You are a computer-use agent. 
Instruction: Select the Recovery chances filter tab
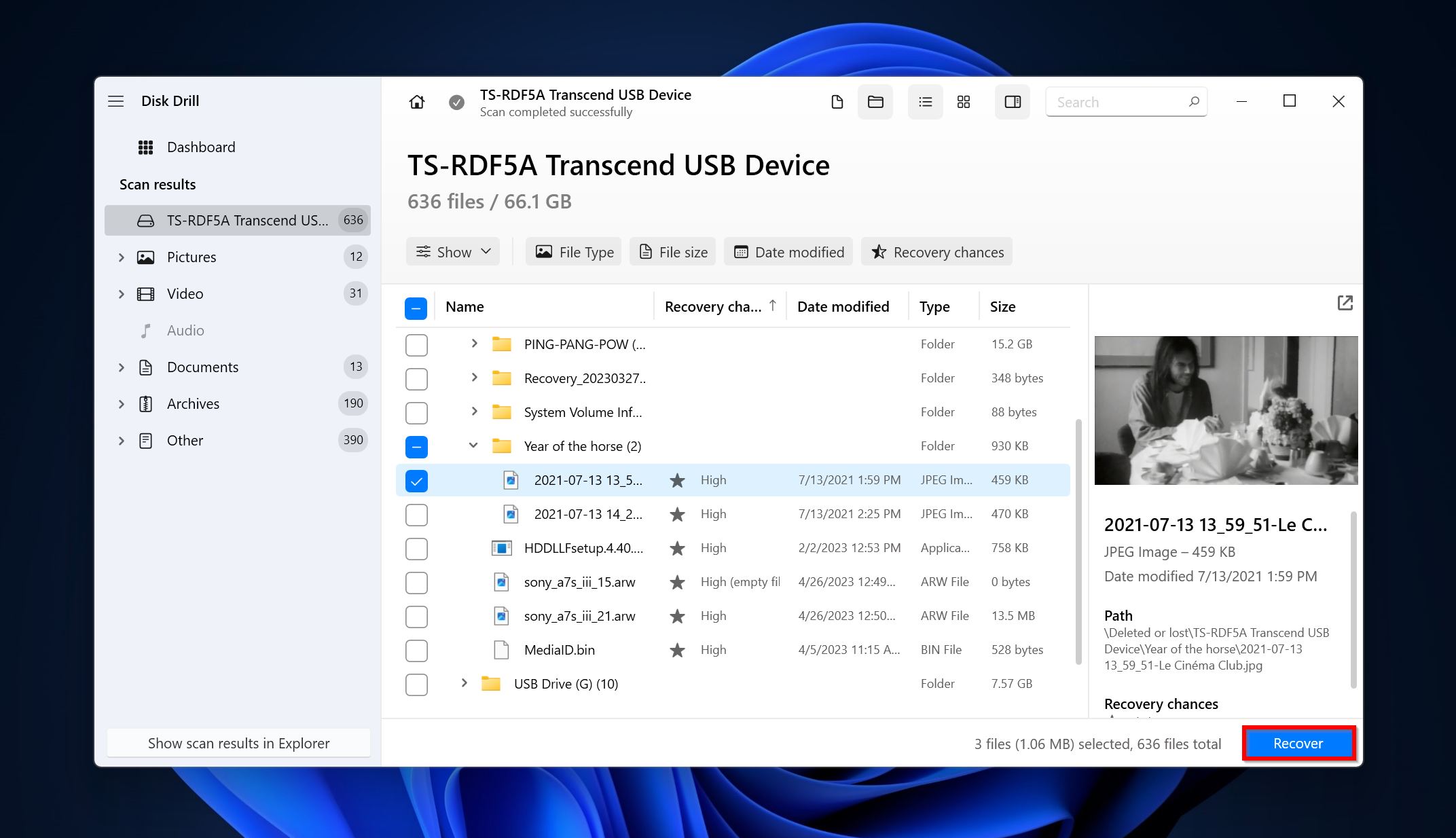pyautogui.click(x=939, y=251)
